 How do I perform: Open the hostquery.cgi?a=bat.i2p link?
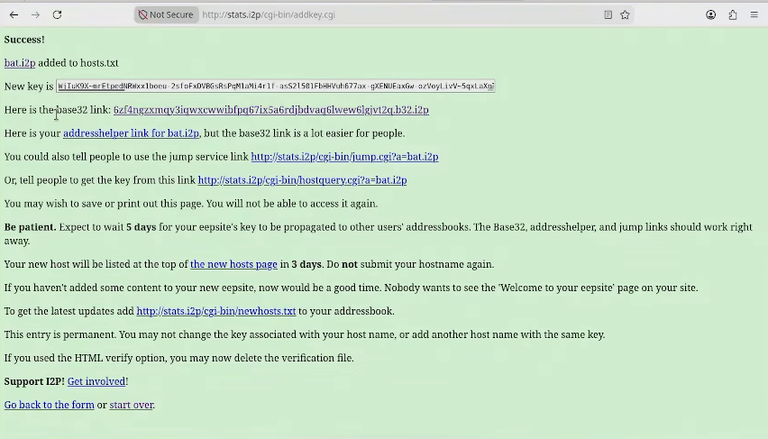(302, 180)
